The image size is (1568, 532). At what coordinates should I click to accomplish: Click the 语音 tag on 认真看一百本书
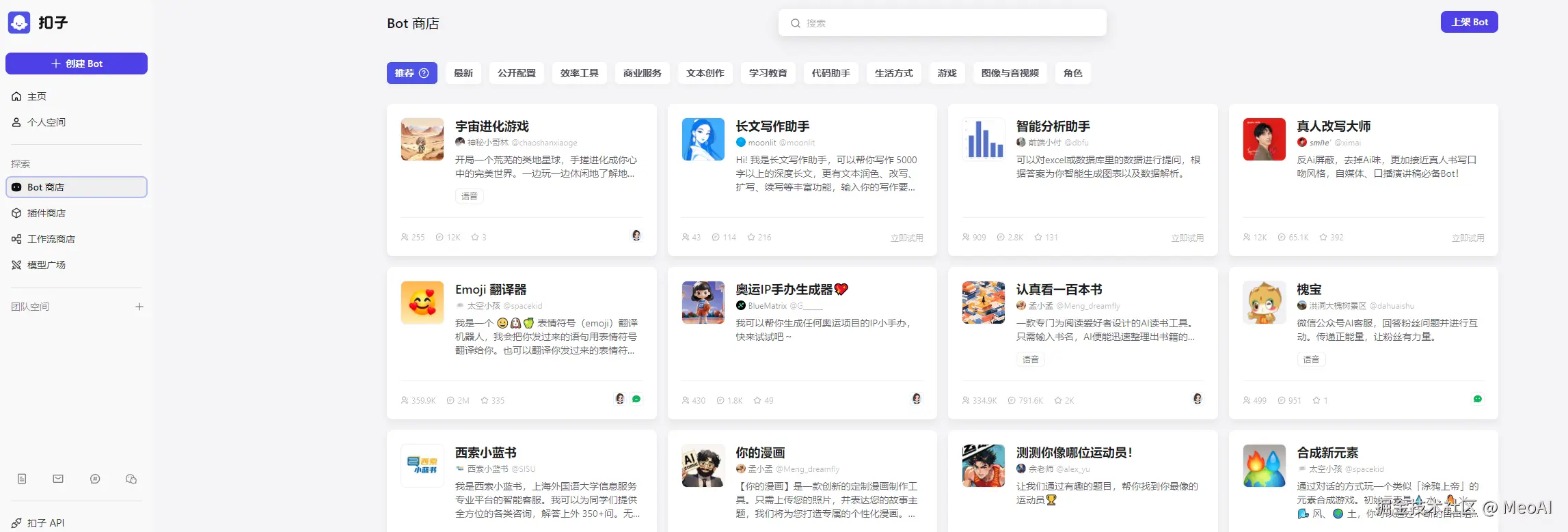(x=1031, y=359)
